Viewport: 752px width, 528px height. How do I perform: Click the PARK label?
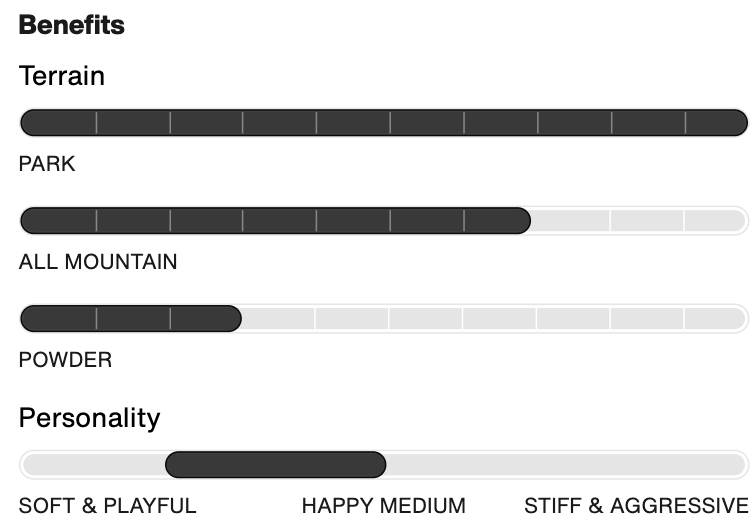coord(47,164)
